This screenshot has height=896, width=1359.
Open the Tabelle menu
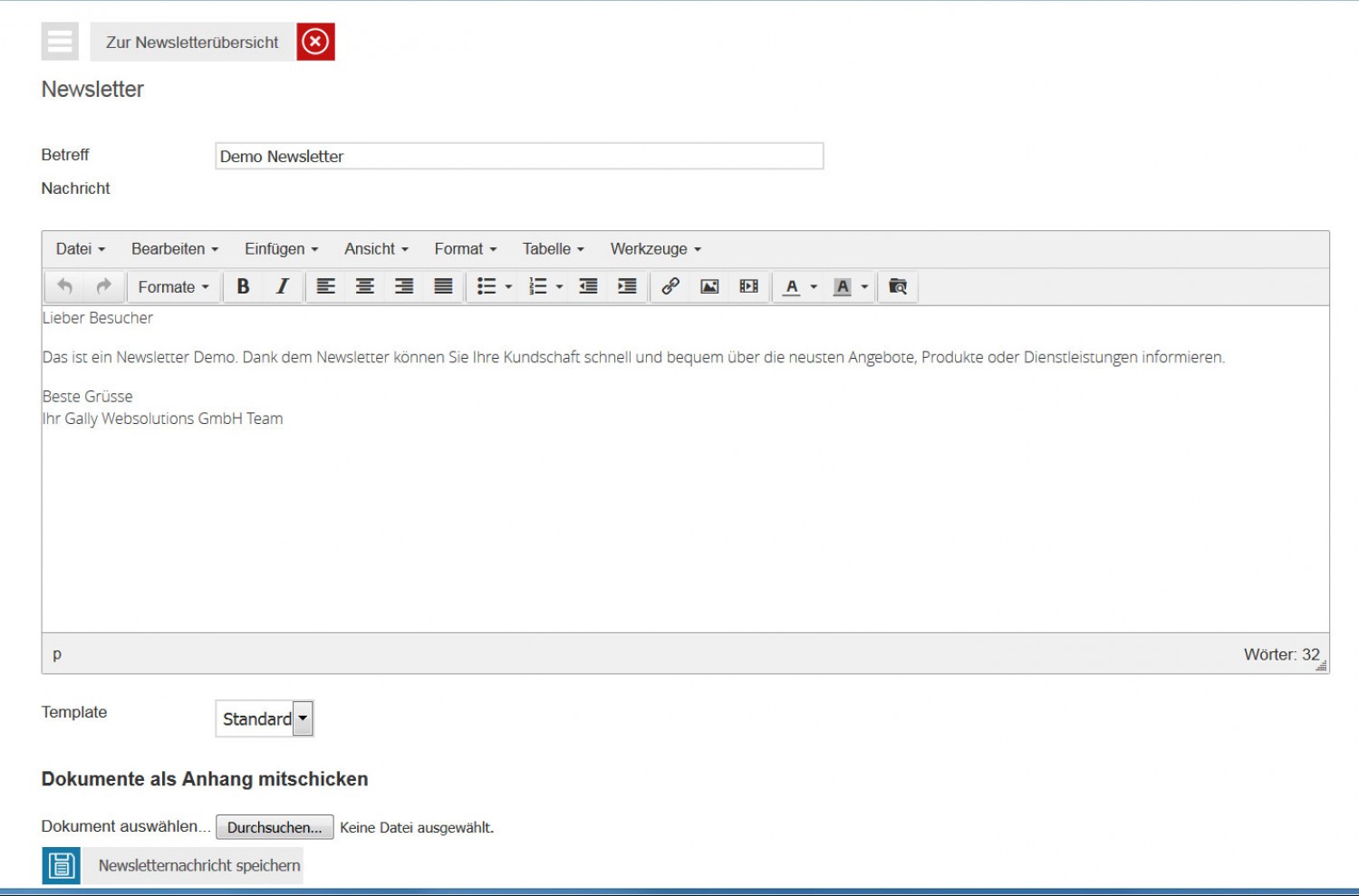click(553, 249)
